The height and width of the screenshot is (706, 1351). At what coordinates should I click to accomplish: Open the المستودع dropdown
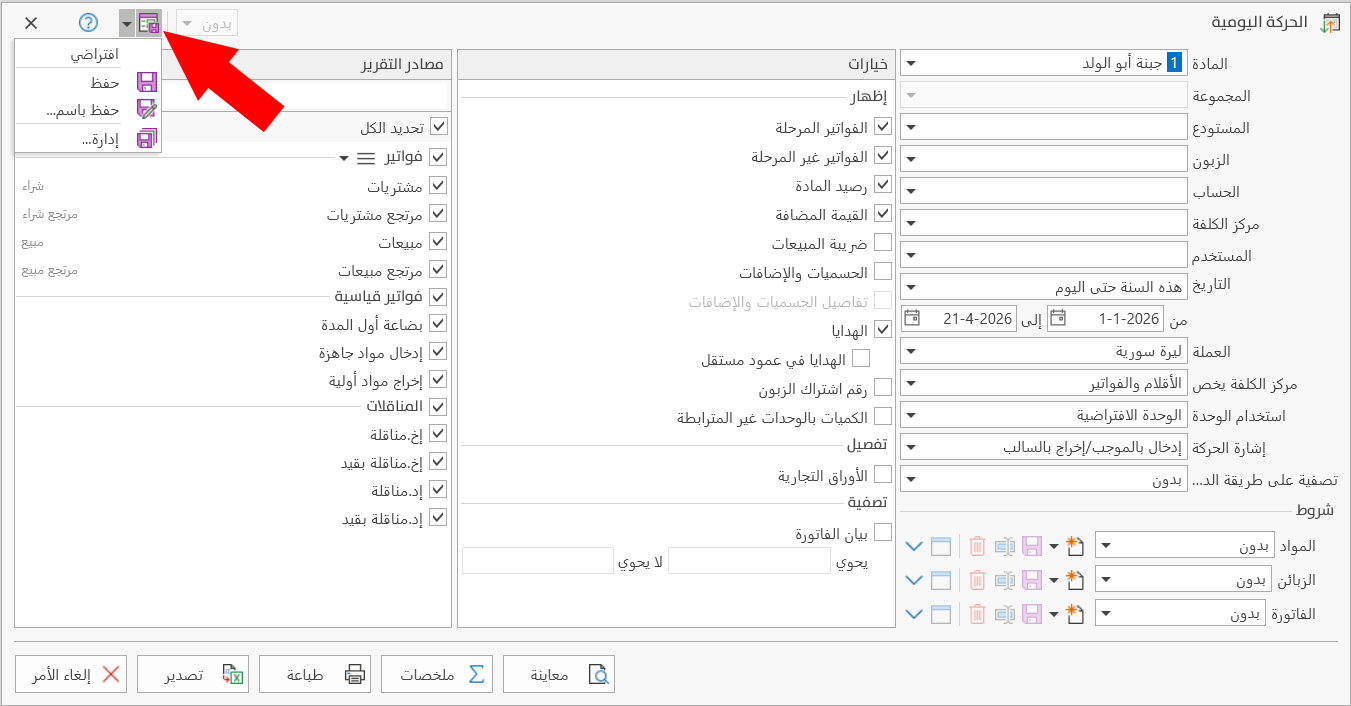[1045, 128]
